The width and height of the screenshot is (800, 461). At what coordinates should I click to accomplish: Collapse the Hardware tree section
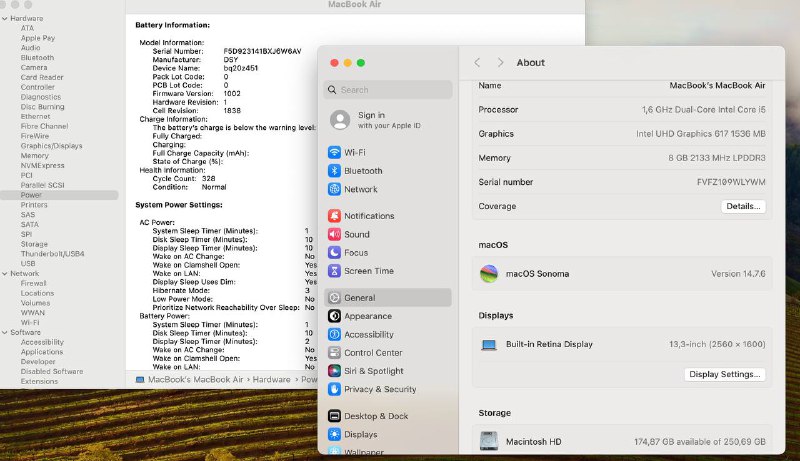5,18
